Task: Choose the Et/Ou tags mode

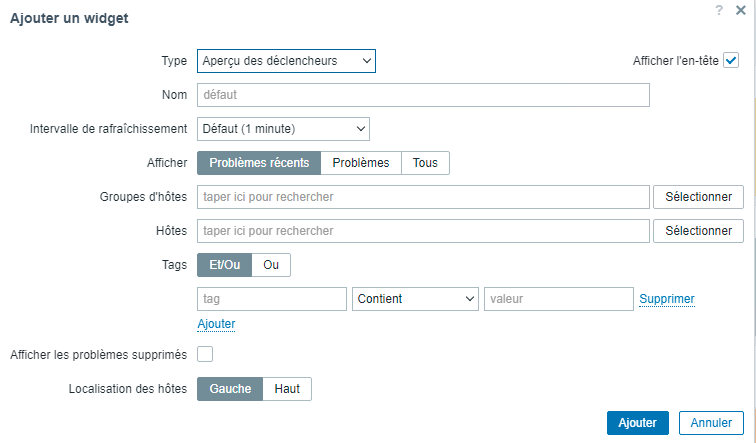Action: tap(224, 265)
